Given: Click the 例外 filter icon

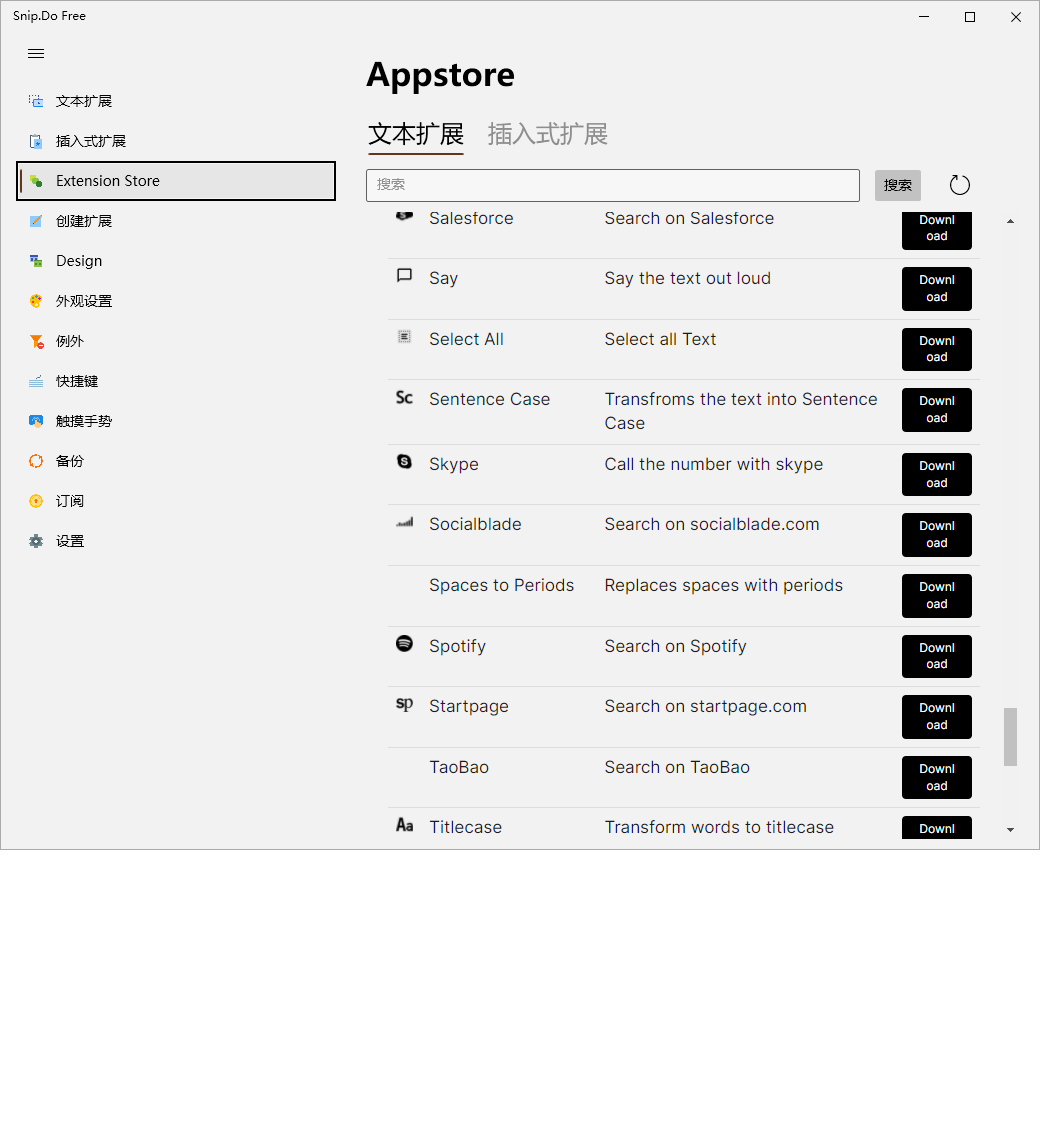Looking at the screenshot, I should point(36,341).
